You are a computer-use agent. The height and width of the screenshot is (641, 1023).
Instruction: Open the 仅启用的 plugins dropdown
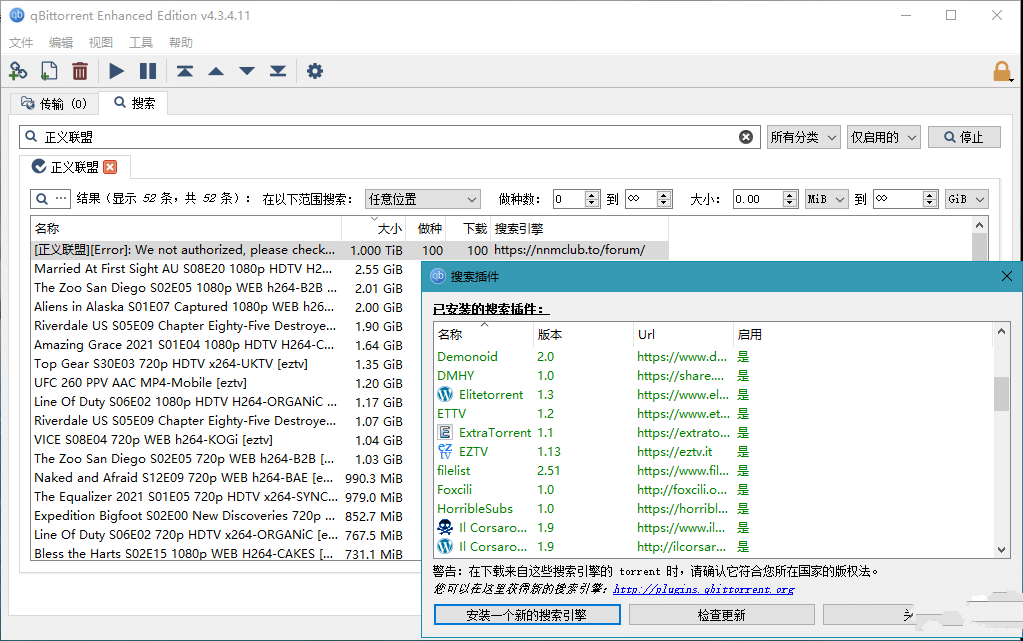click(x=883, y=137)
